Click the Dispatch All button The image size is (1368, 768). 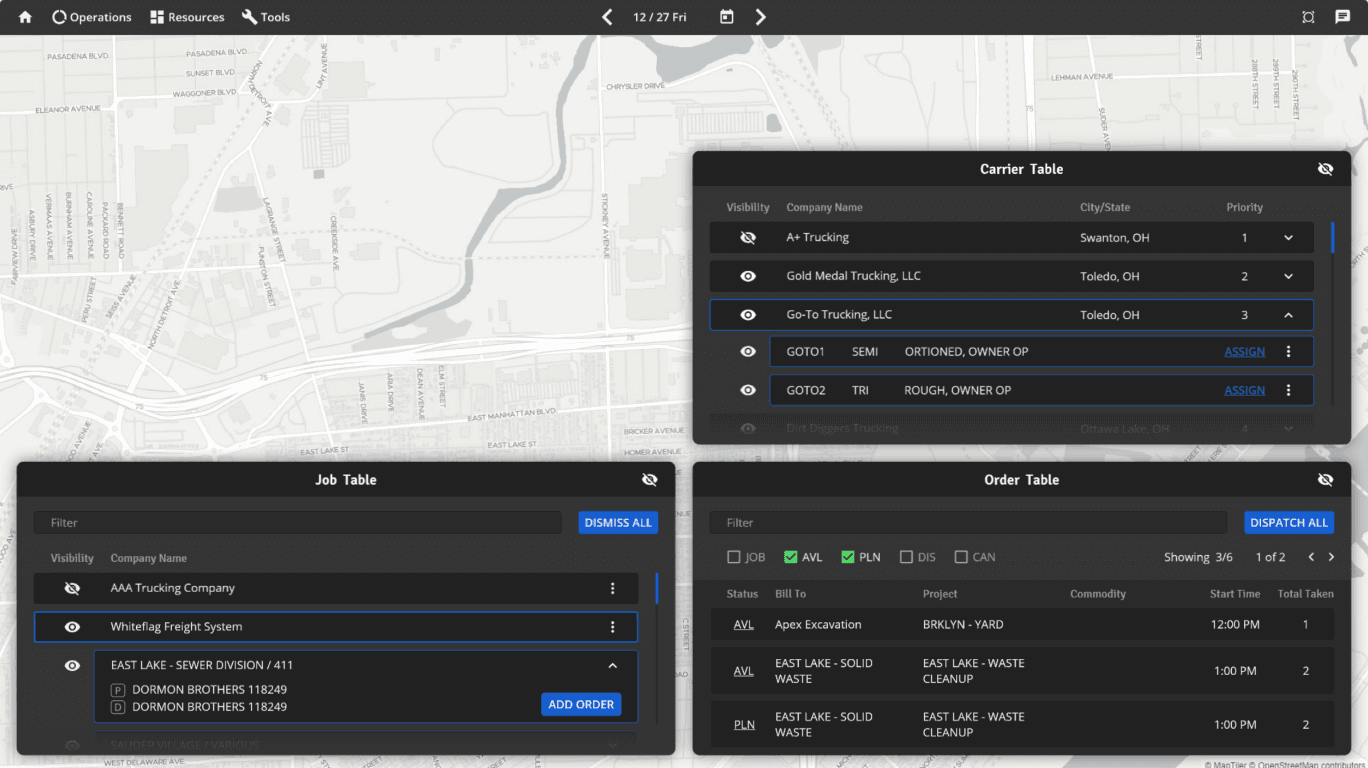[x=1289, y=523]
